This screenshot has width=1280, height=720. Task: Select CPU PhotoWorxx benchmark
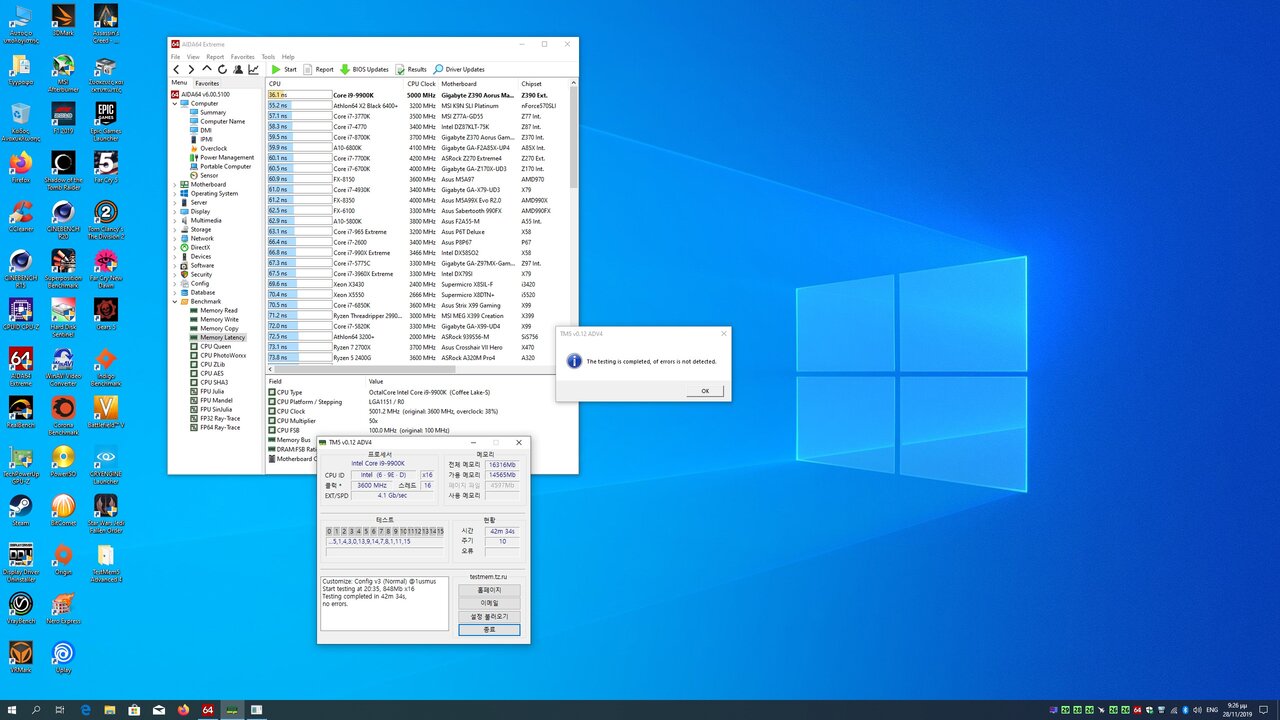[x=217, y=355]
